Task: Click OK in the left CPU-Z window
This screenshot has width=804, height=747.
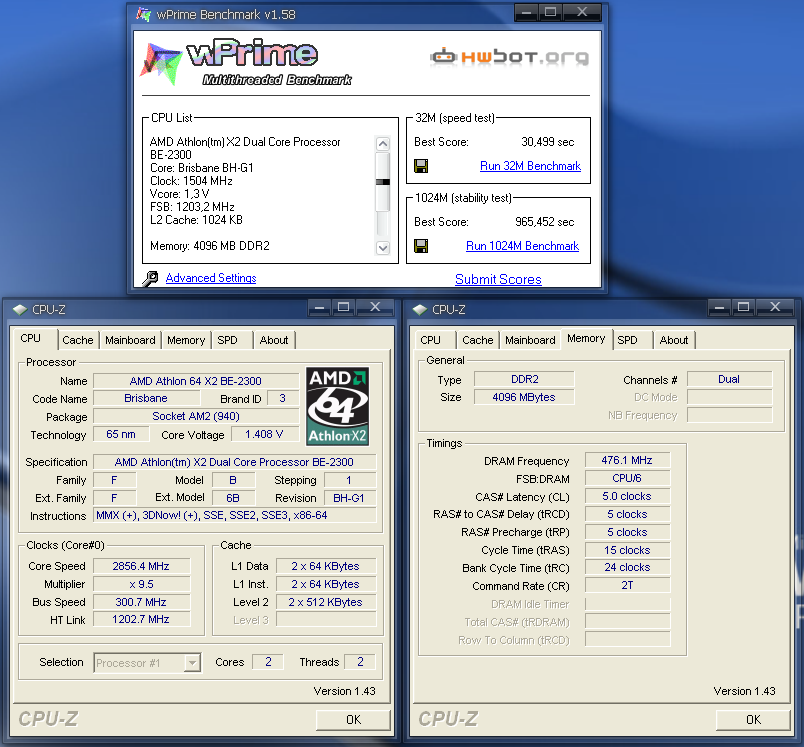Action: [353, 720]
